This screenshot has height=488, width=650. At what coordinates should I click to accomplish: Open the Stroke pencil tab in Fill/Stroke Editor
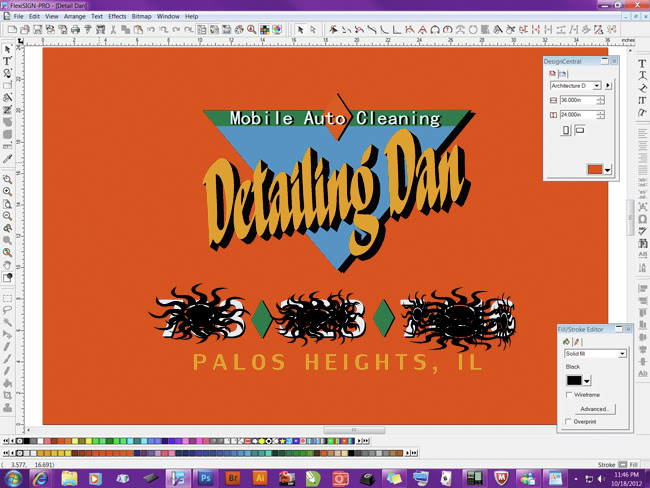coord(577,342)
